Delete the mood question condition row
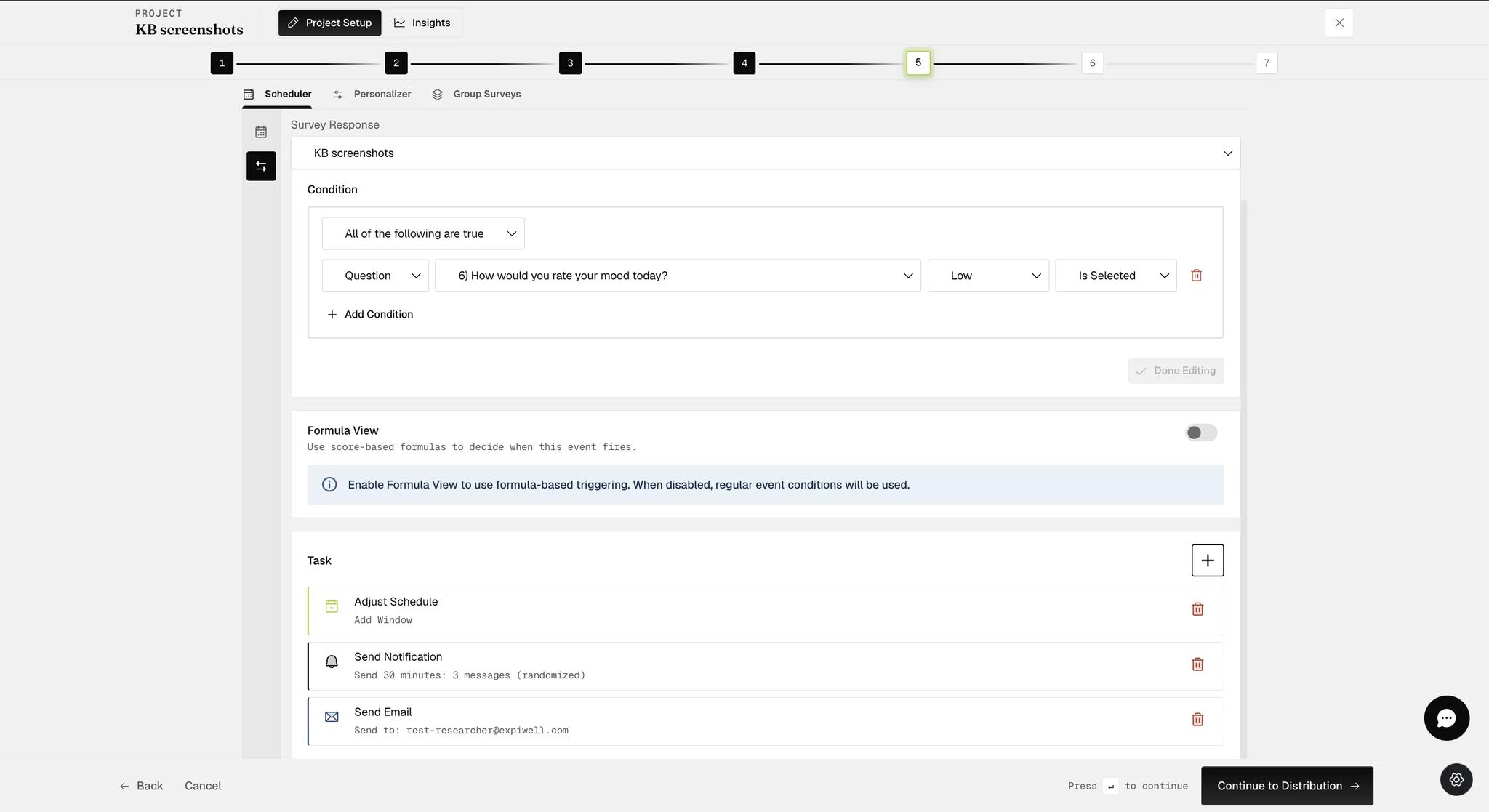1489x812 pixels. tap(1196, 276)
